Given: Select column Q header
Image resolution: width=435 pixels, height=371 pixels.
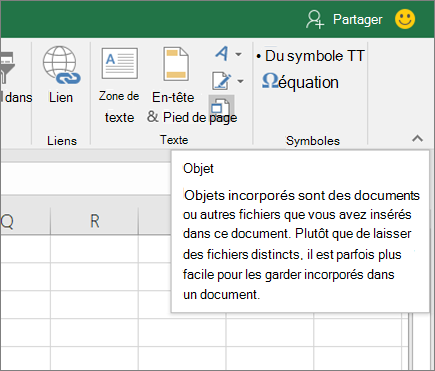Looking at the screenshot, I should [x=25, y=221].
